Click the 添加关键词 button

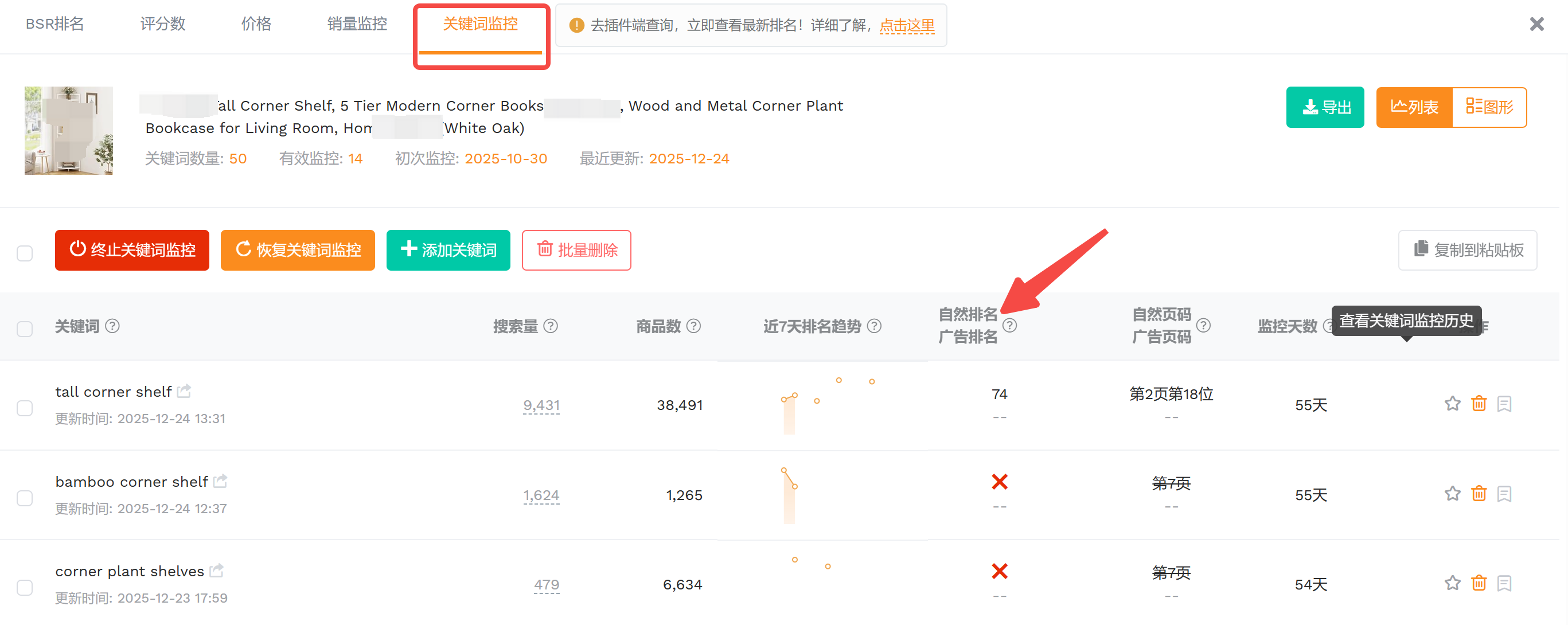pos(448,250)
